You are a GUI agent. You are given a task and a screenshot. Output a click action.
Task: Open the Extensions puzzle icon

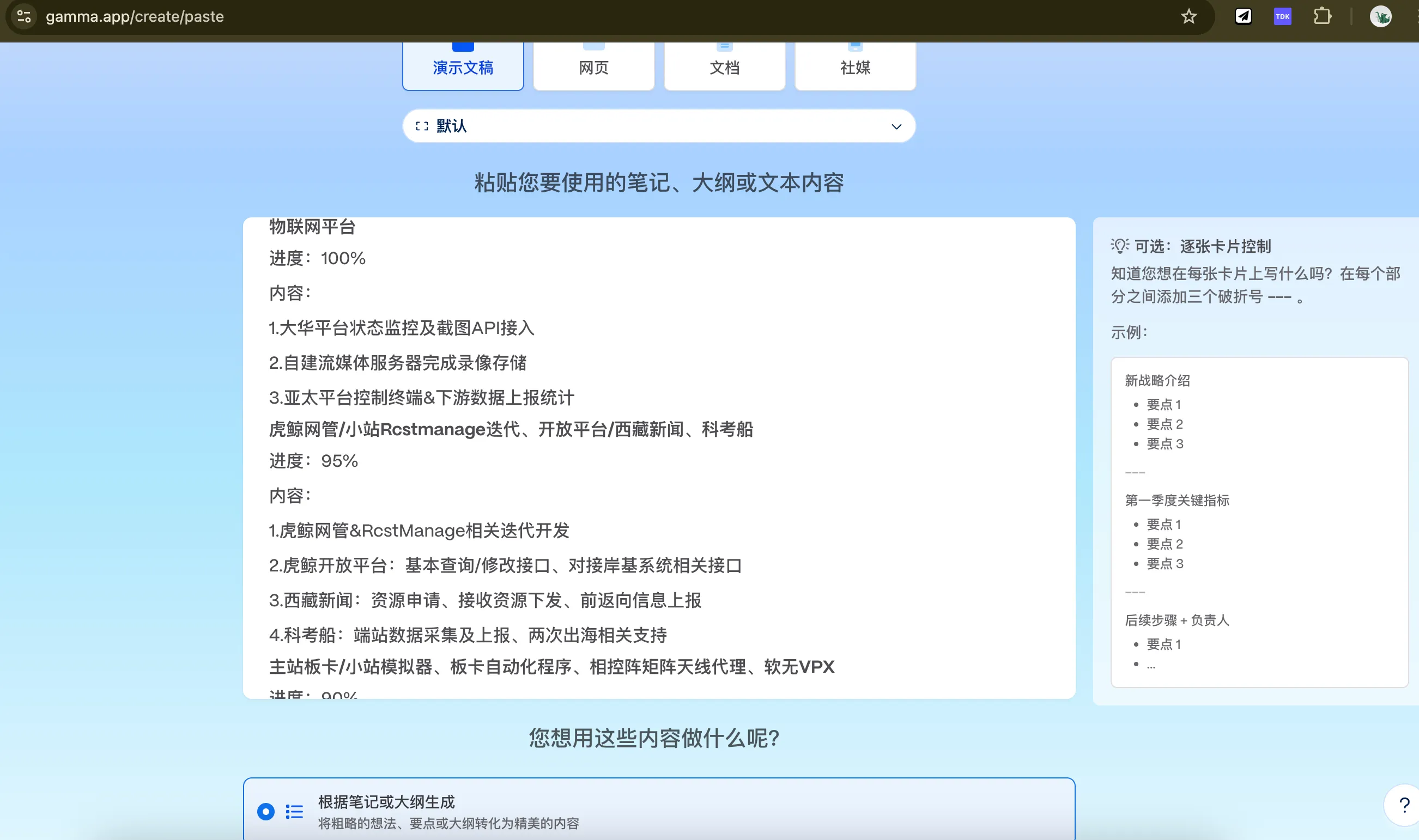[1322, 16]
